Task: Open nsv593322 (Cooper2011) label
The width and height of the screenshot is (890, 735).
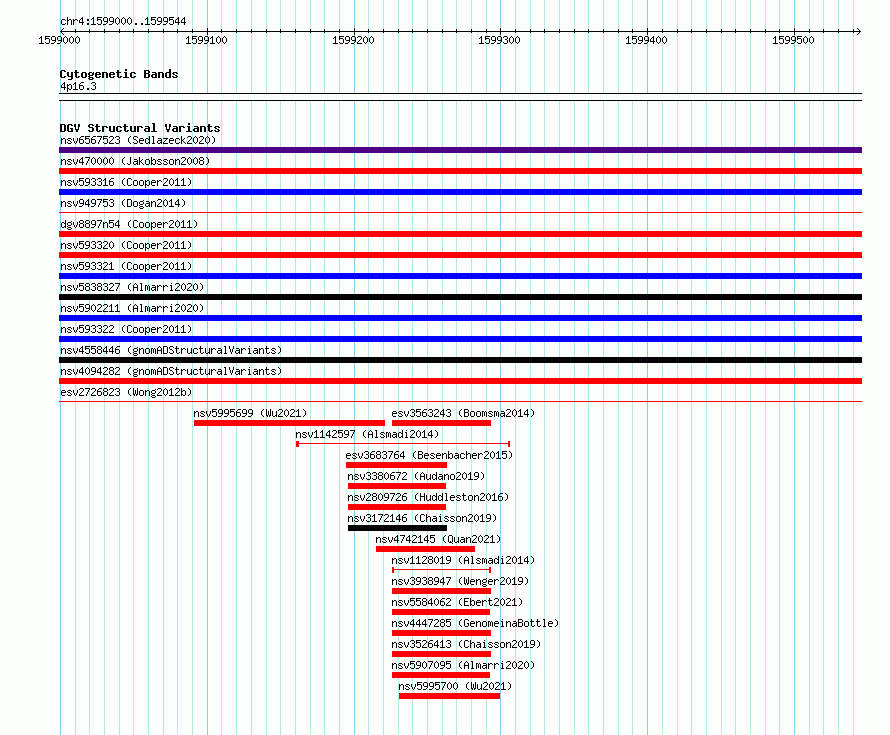Action: click(126, 329)
